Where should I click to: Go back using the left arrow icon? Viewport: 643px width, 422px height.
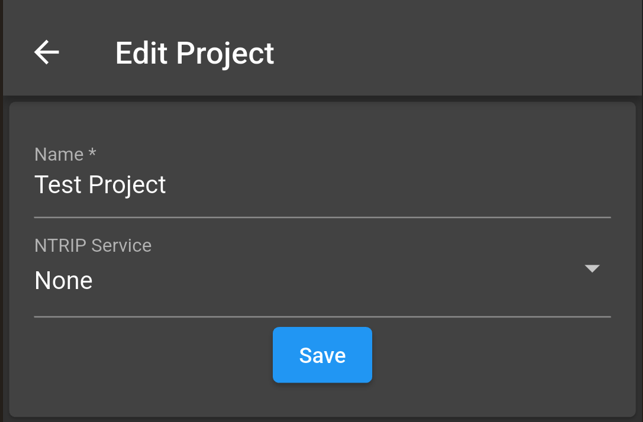point(47,52)
